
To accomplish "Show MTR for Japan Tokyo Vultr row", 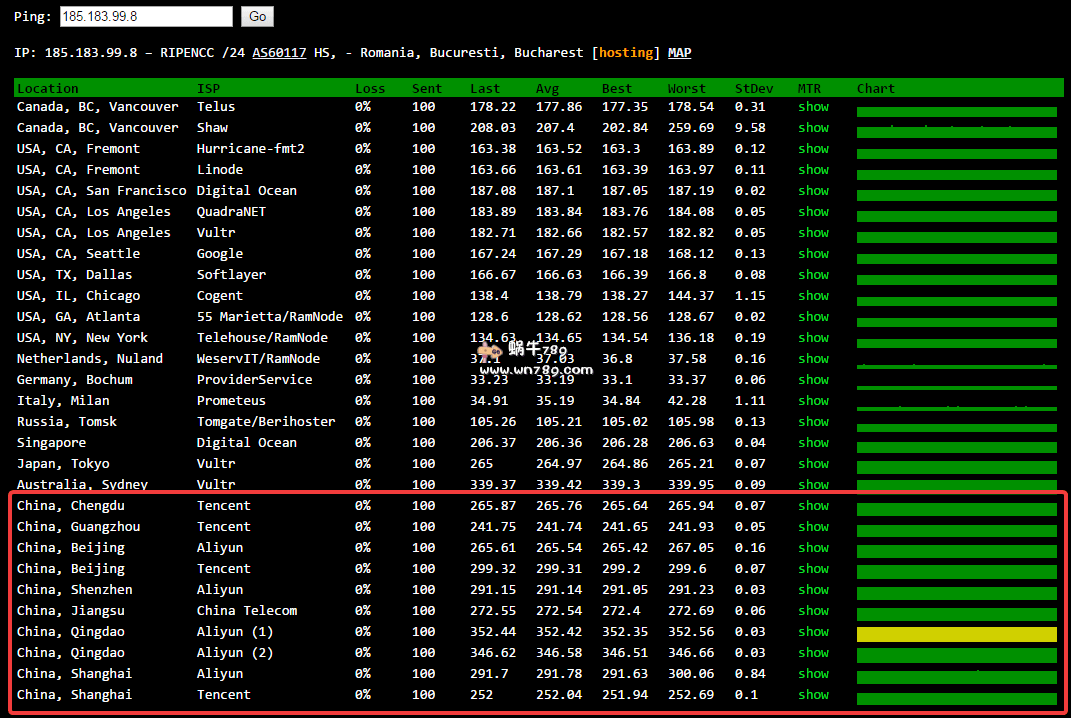I will 813,464.
